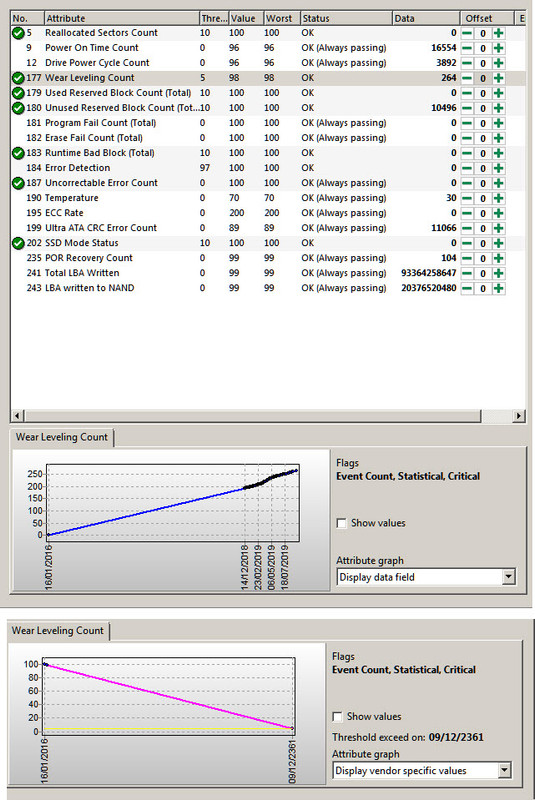The image size is (535, 800).
Task: Decrease offset for Runtime Bad Block
Action: 467,153
